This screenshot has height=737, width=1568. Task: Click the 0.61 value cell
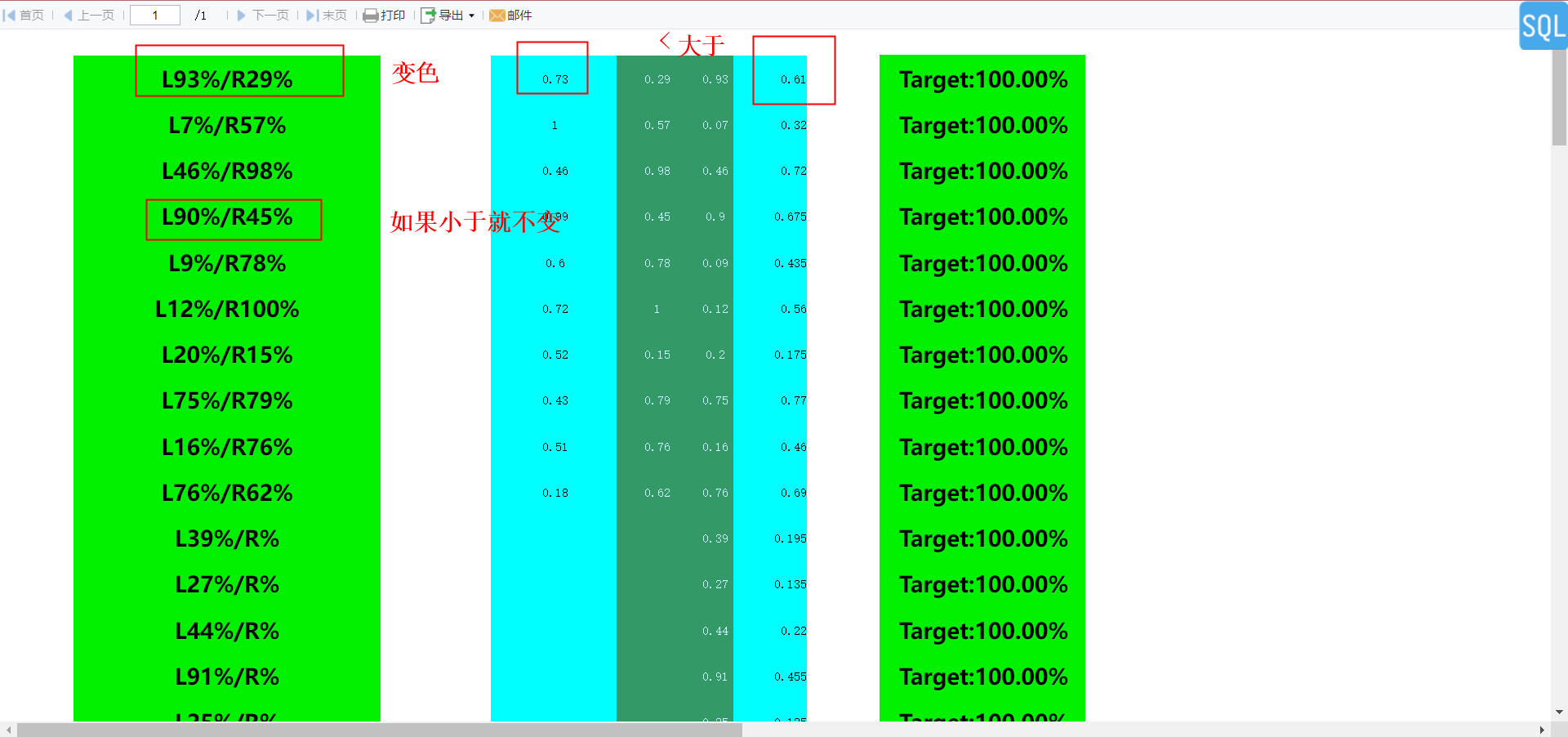pos(770,79)
